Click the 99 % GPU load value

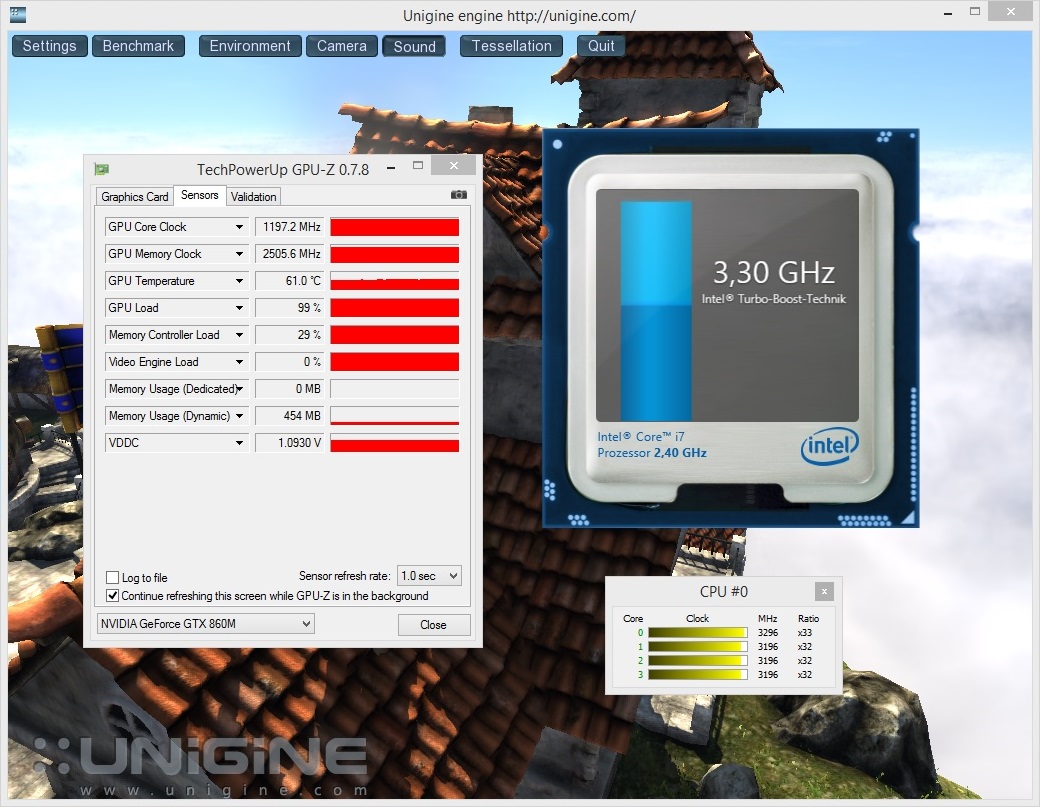[x=289, y=308]
